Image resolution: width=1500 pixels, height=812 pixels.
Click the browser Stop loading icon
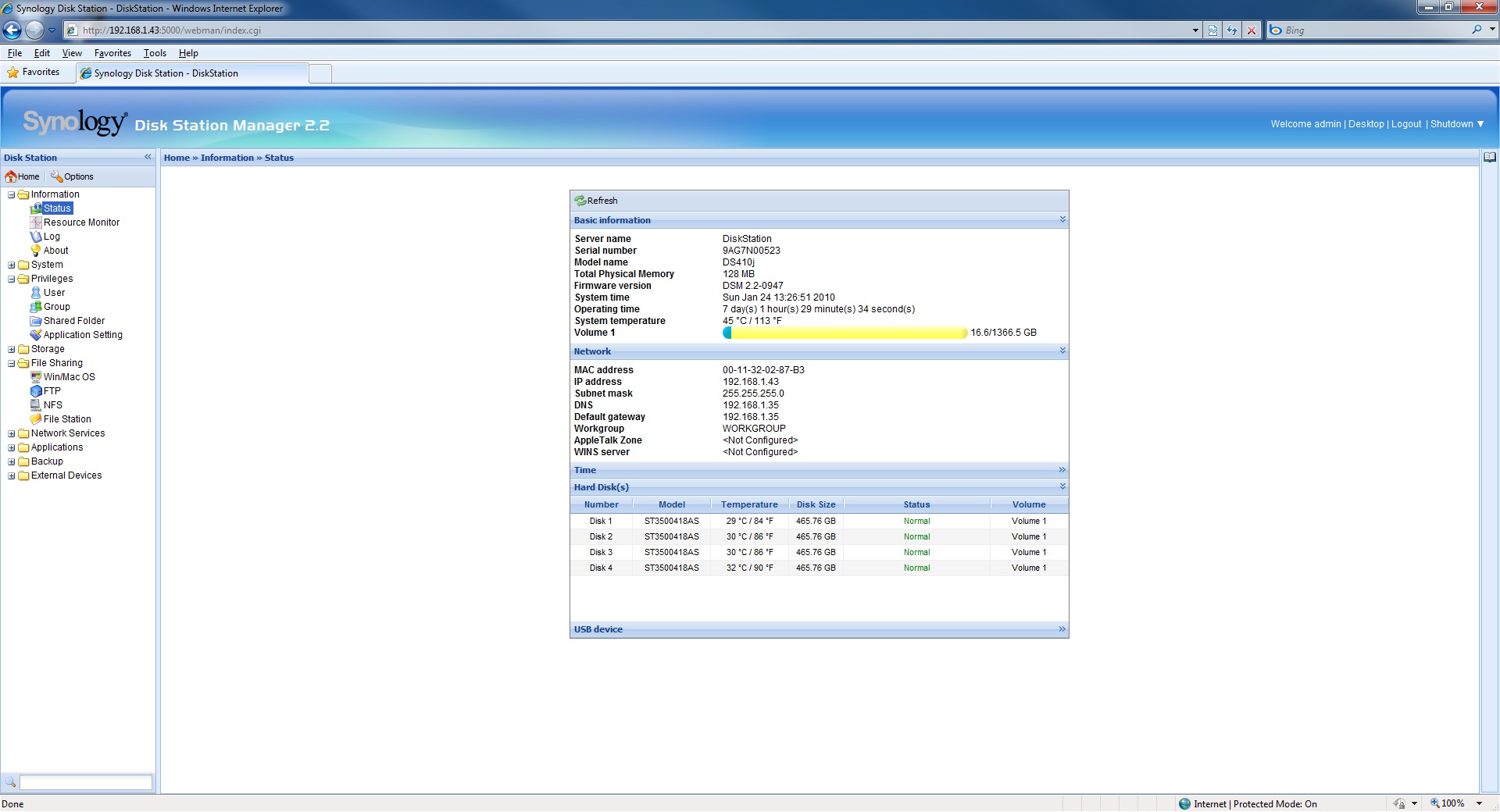coord(1252,30)
